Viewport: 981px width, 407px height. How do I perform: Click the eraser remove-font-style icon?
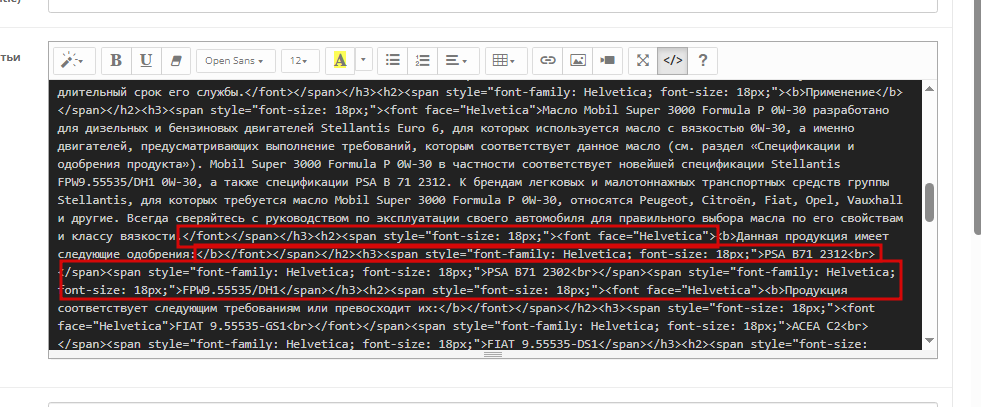pyautogui.click(x=176, y=61)
